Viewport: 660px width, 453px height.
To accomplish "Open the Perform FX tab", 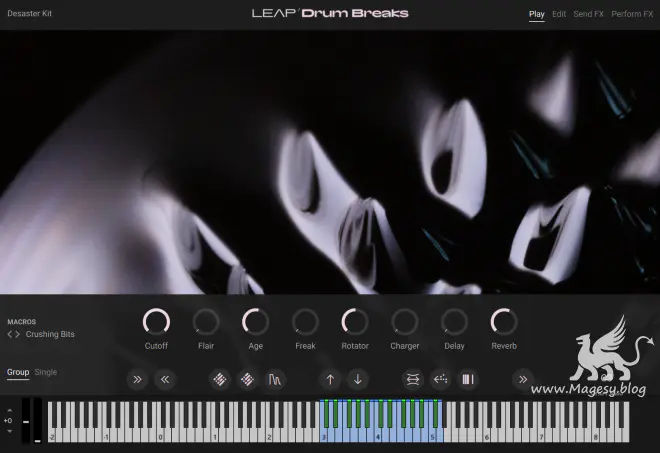I will pos(632,14).
